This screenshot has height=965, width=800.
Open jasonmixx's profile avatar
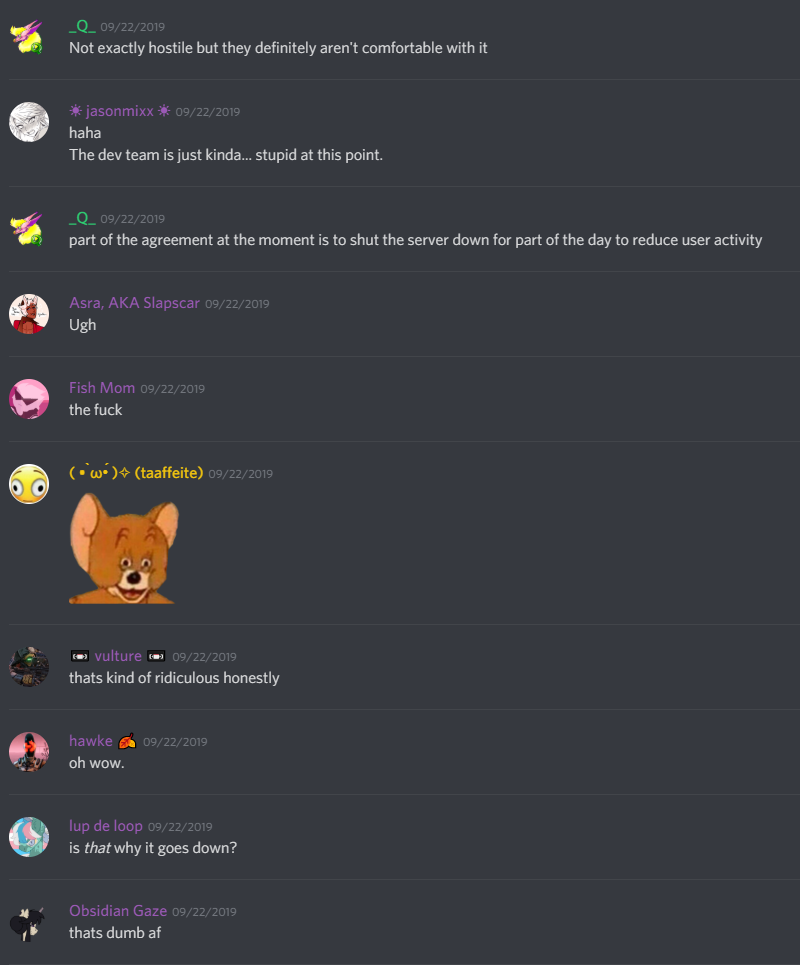coord(29,122)
